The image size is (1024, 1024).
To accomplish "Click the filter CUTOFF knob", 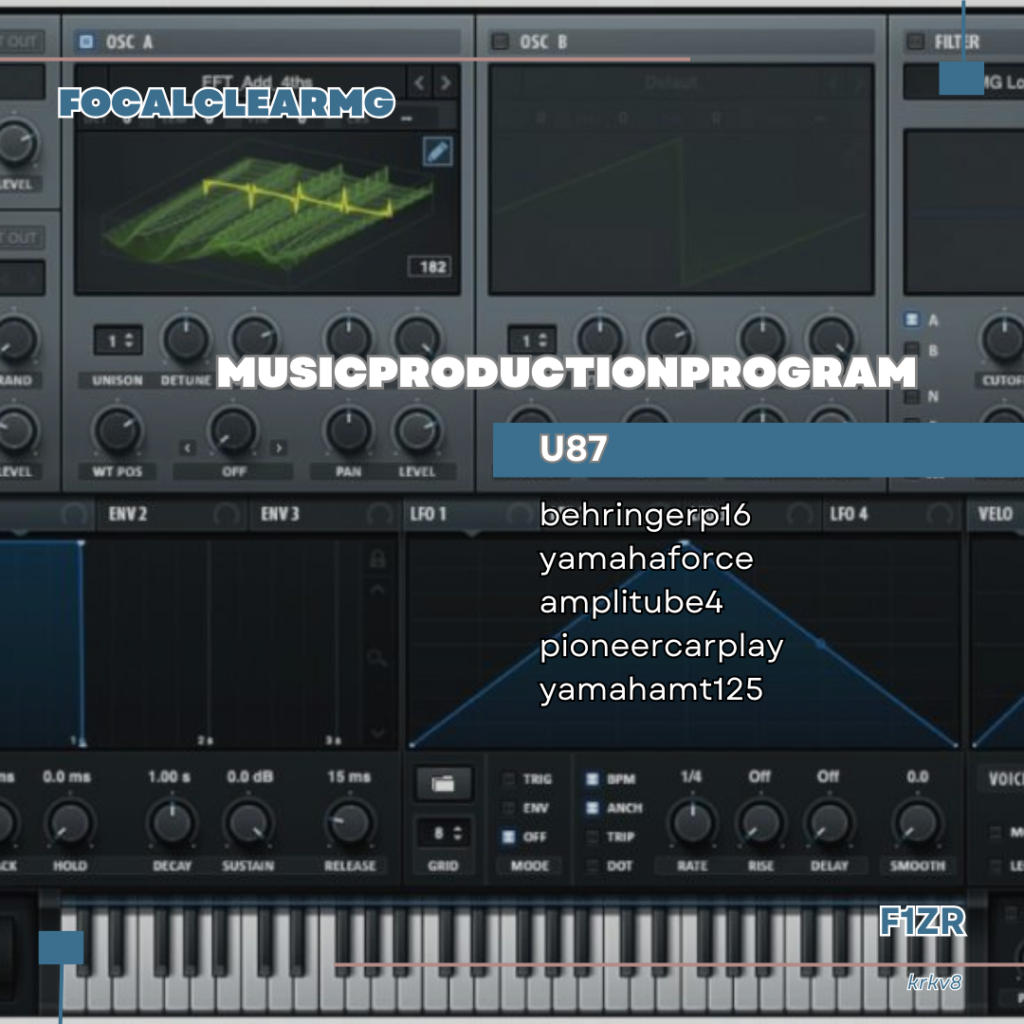I will click(1004, 340).
